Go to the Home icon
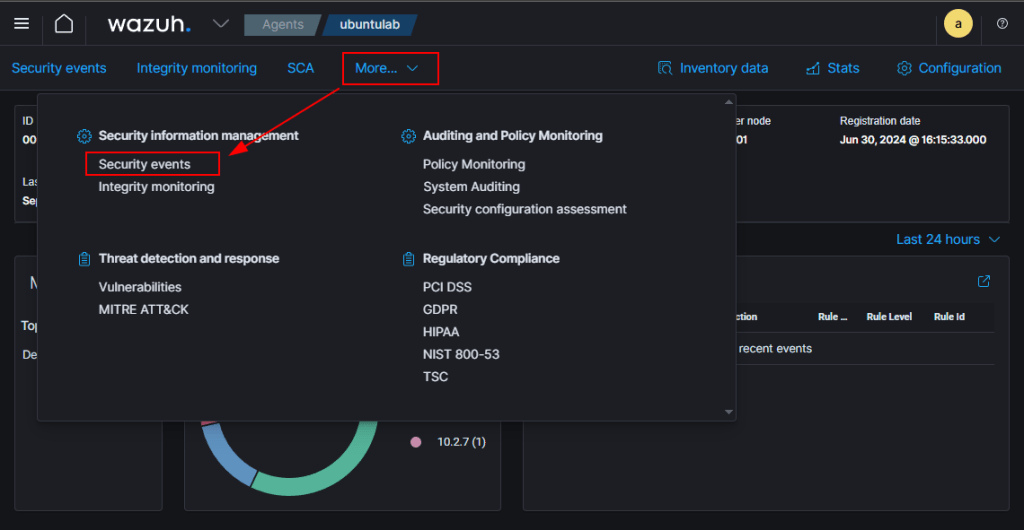The width and height of the screenshot is (1024, 530). click(63, 24)
